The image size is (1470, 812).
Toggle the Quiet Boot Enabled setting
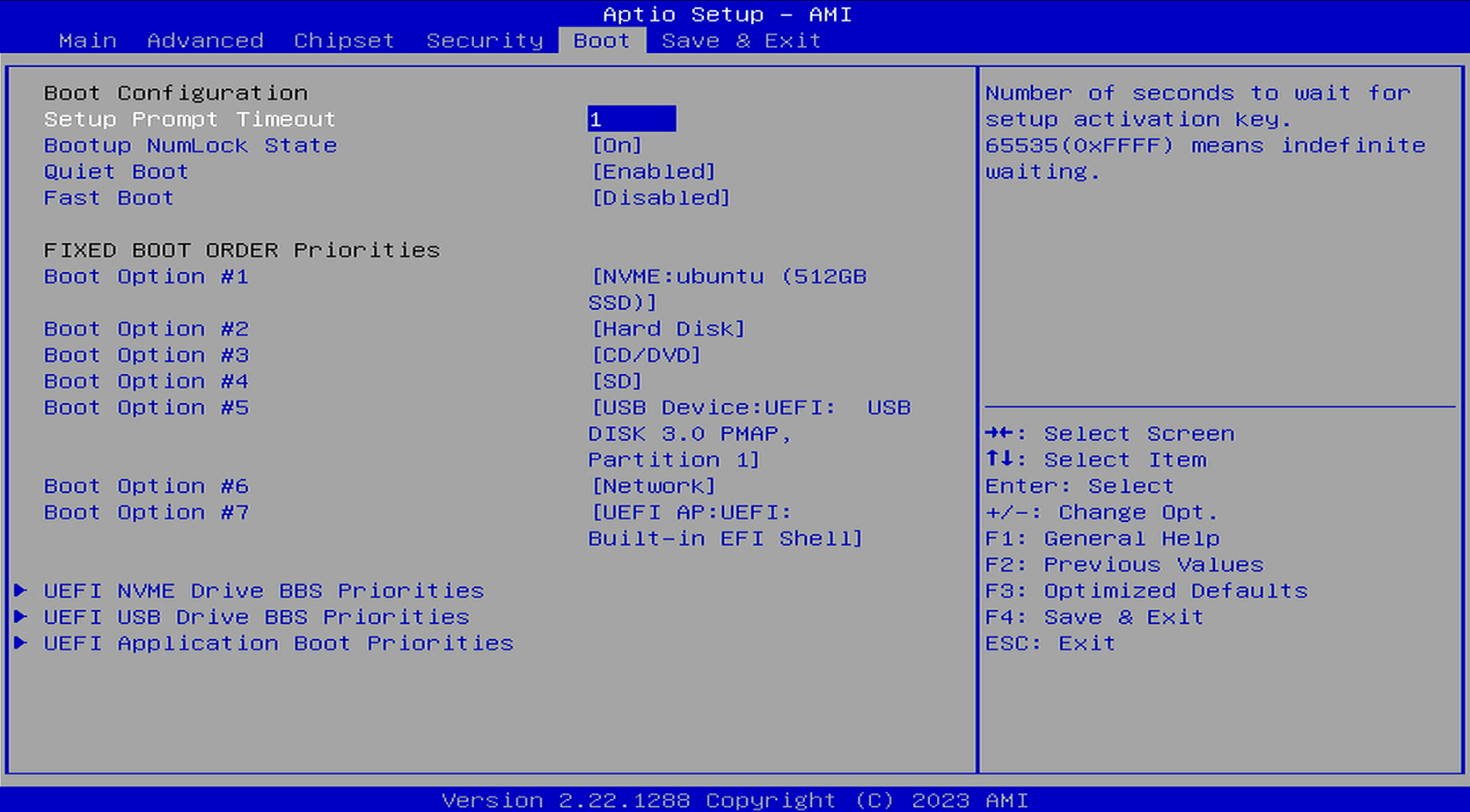(654, 172)
